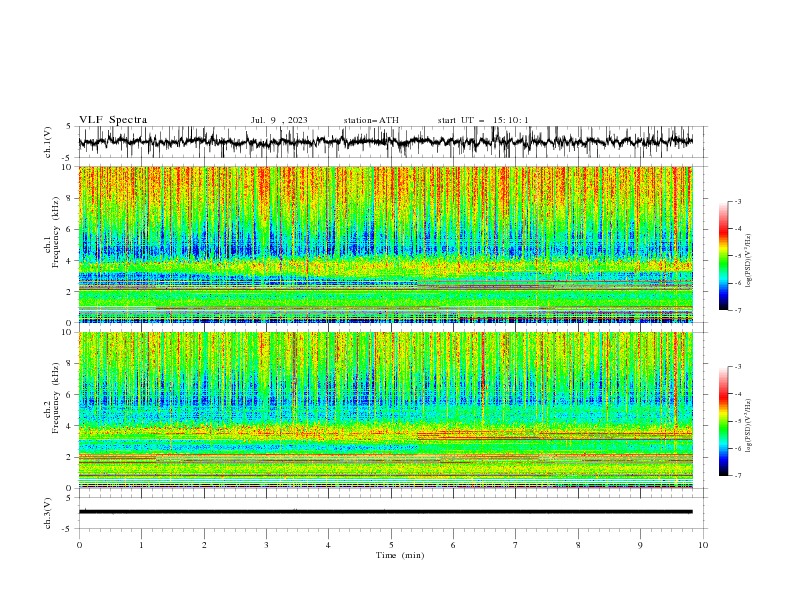Click the 'ch.1(V)' waveform axis label
Viewport: 792px width, 612px height.
tap(48, 142)
